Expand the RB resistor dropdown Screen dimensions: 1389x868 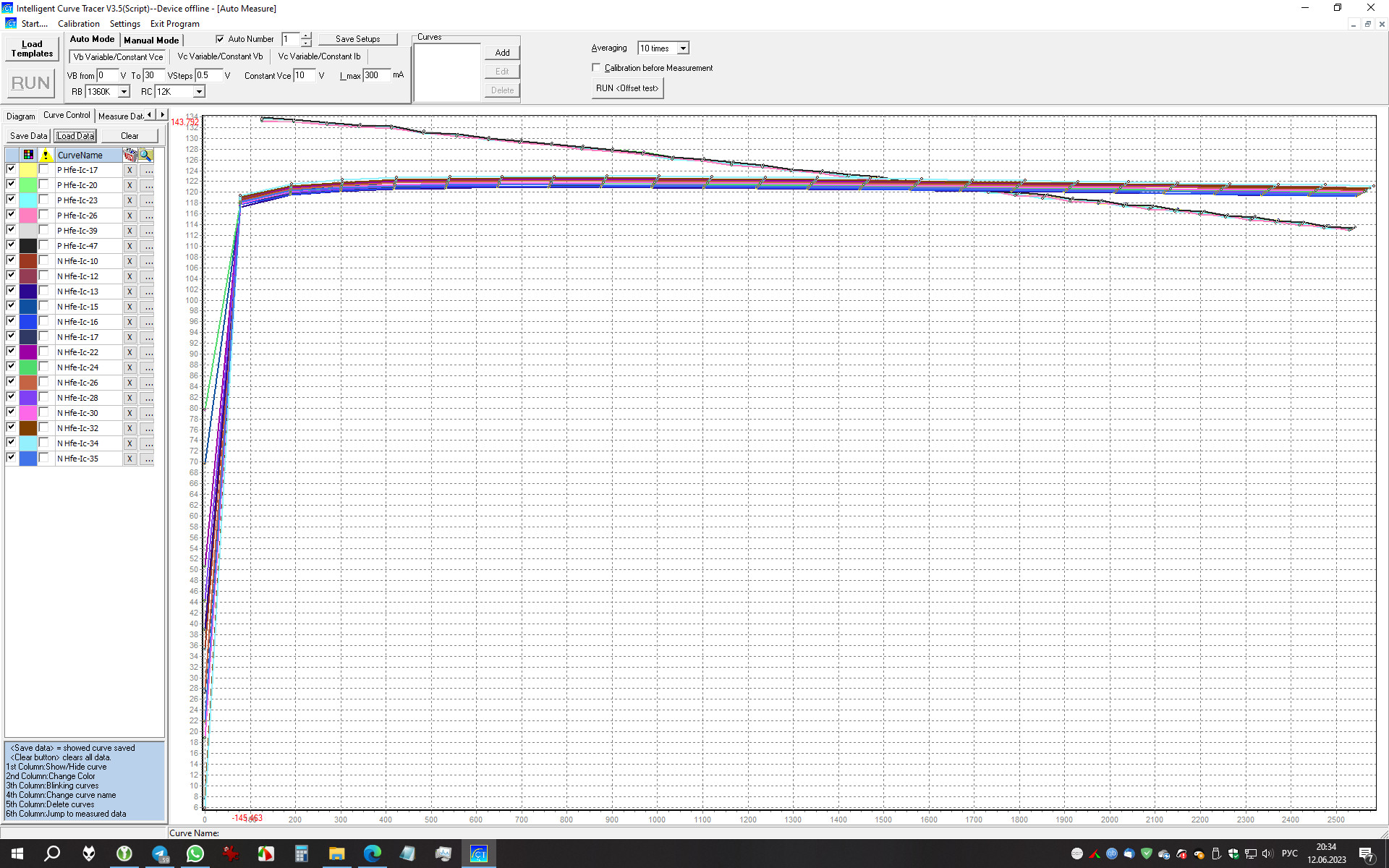(x=124, y=92)
